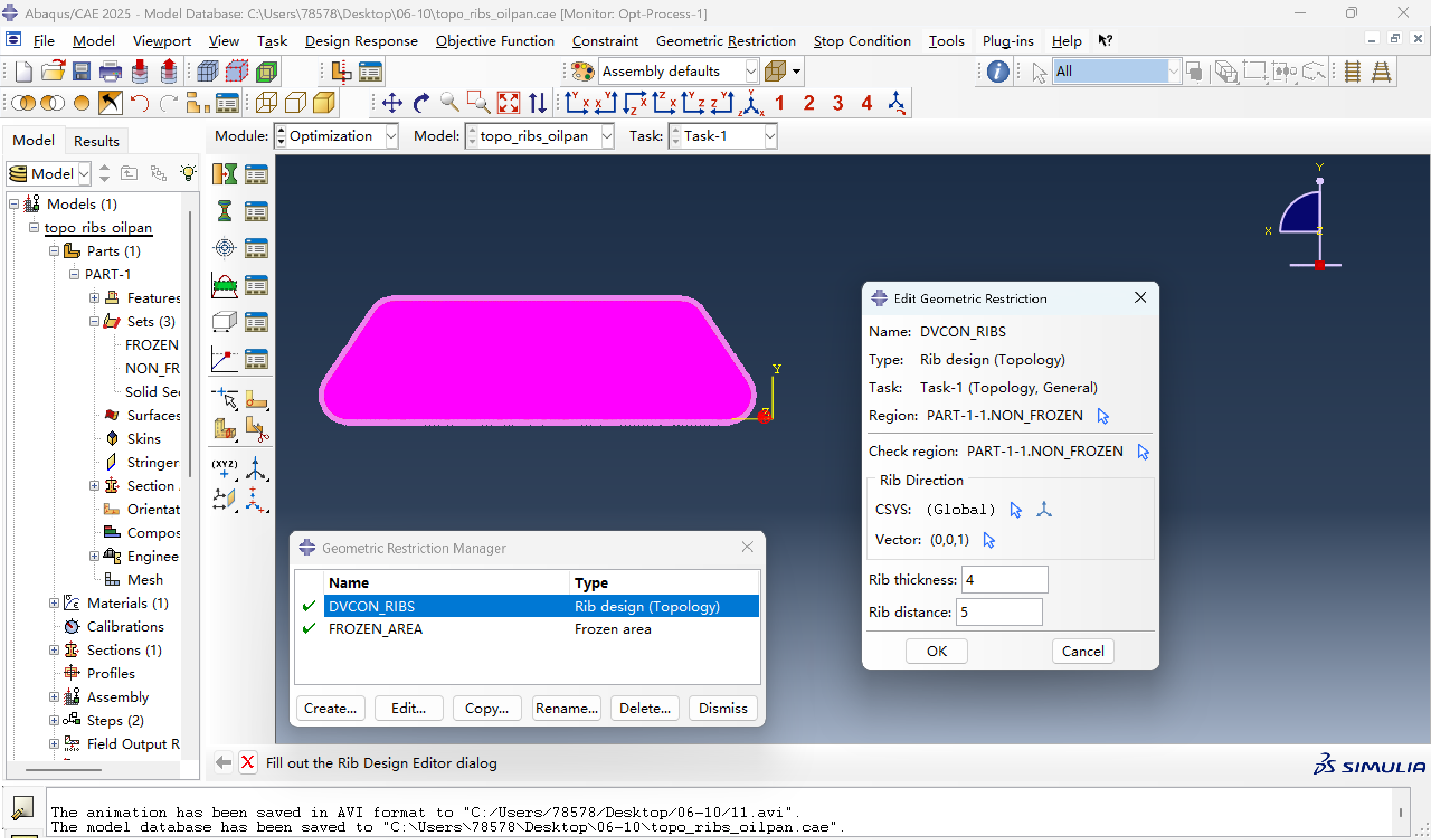Pick the Region selection arrow in dialog
This screenshot has width=1431, height=840.
(x=1103, y=416)
